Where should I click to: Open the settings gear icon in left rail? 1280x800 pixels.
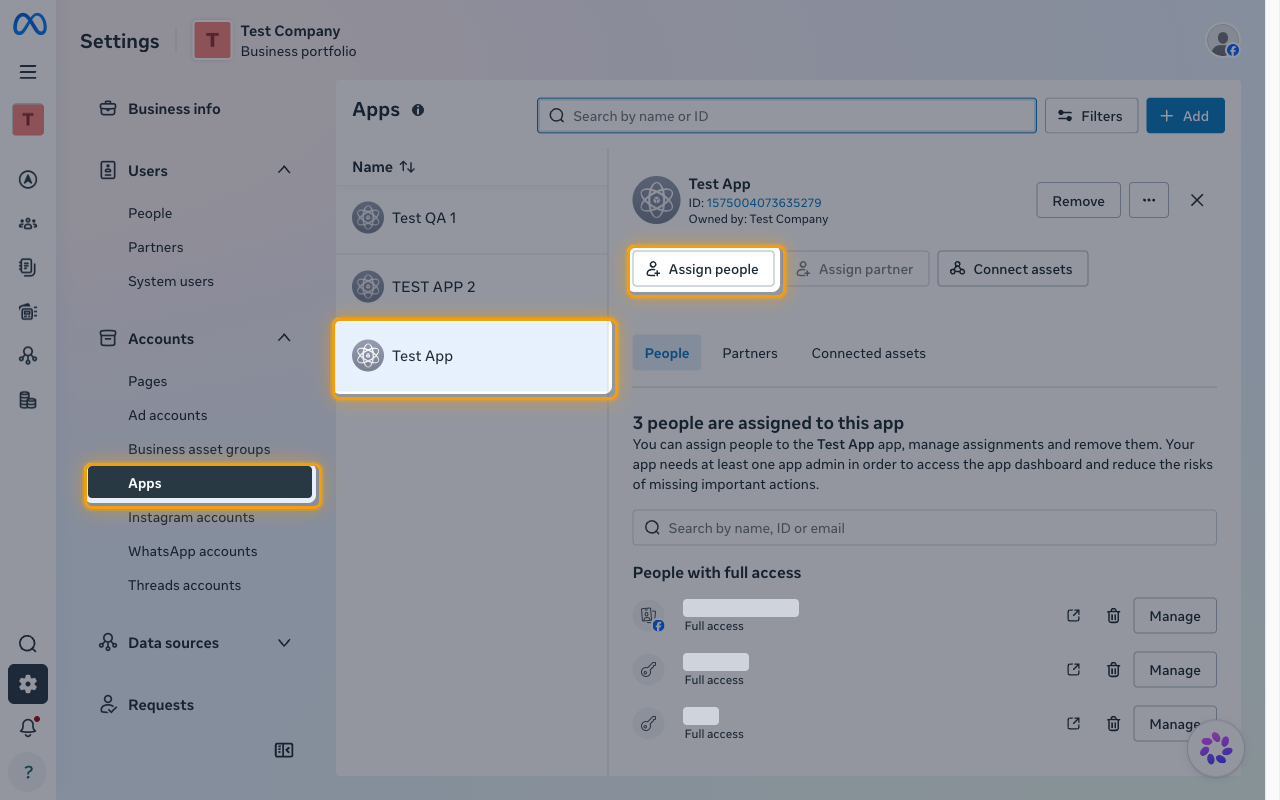pos(28,684)
